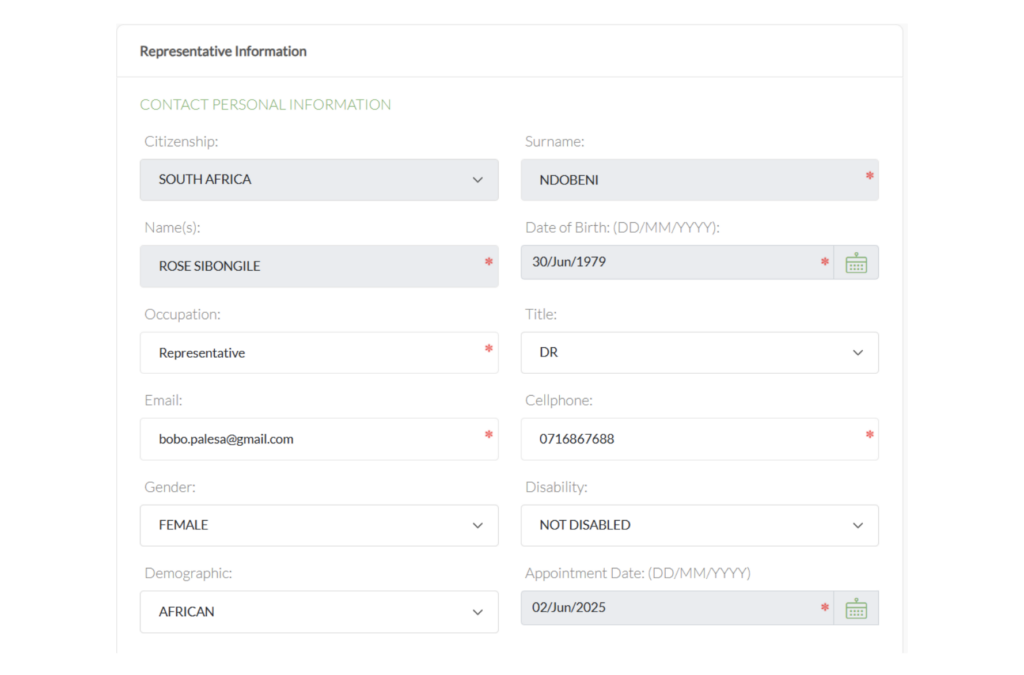Image resolution: width=1024 pixels, height=675 pixels.
Task: Click the Appointment Date input field
Action: point(677,608)
